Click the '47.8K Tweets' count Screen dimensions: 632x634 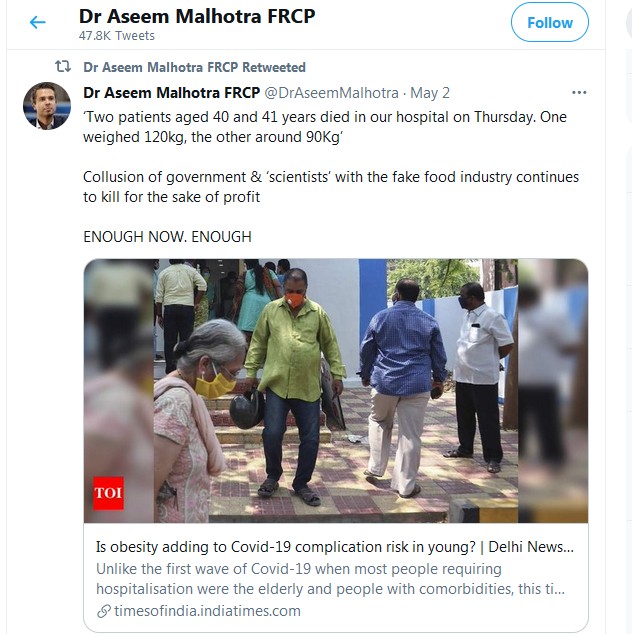pyautogui.click(x=117, y=36)
